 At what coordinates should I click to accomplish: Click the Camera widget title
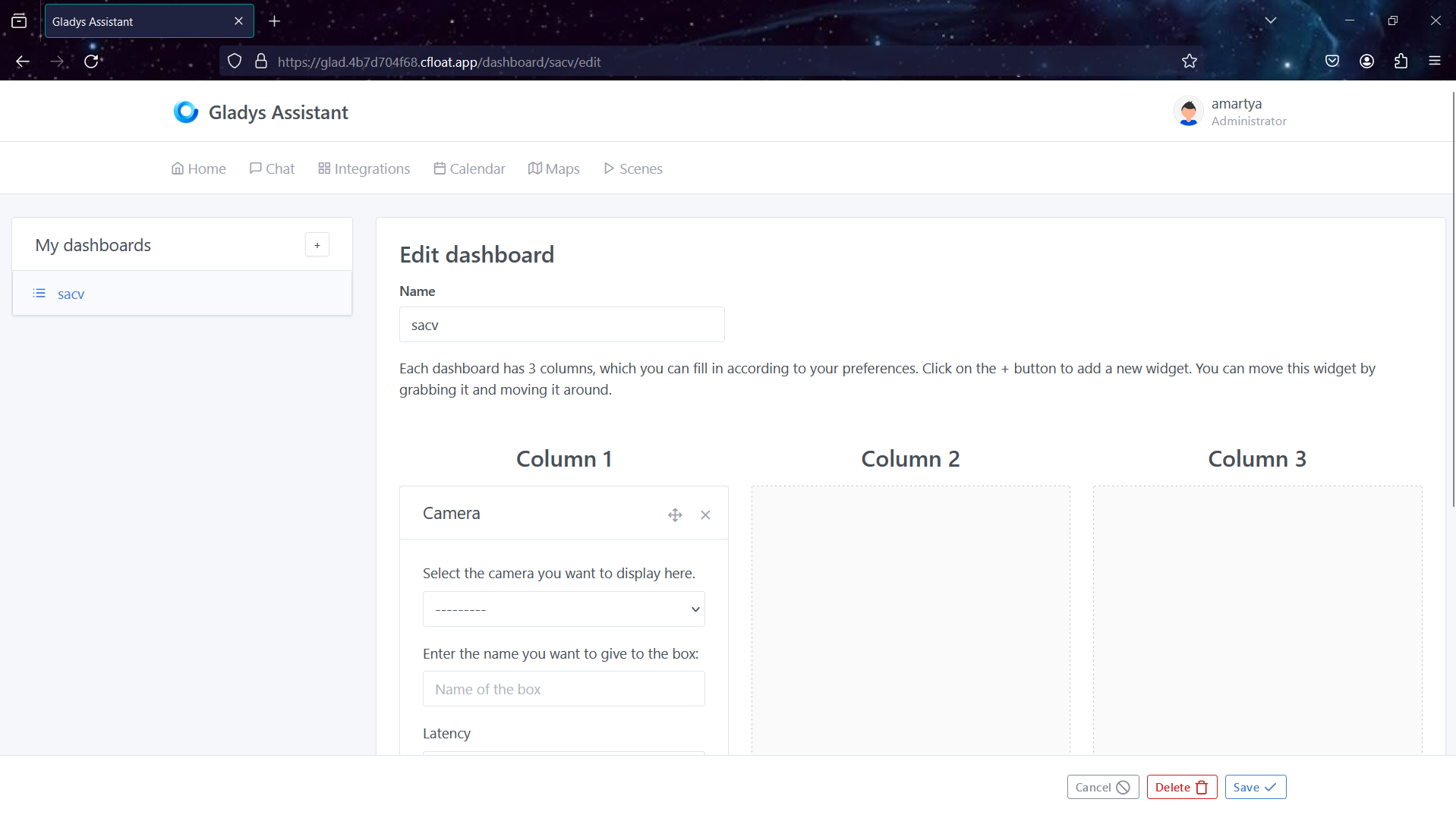click(x=451, y=514)
